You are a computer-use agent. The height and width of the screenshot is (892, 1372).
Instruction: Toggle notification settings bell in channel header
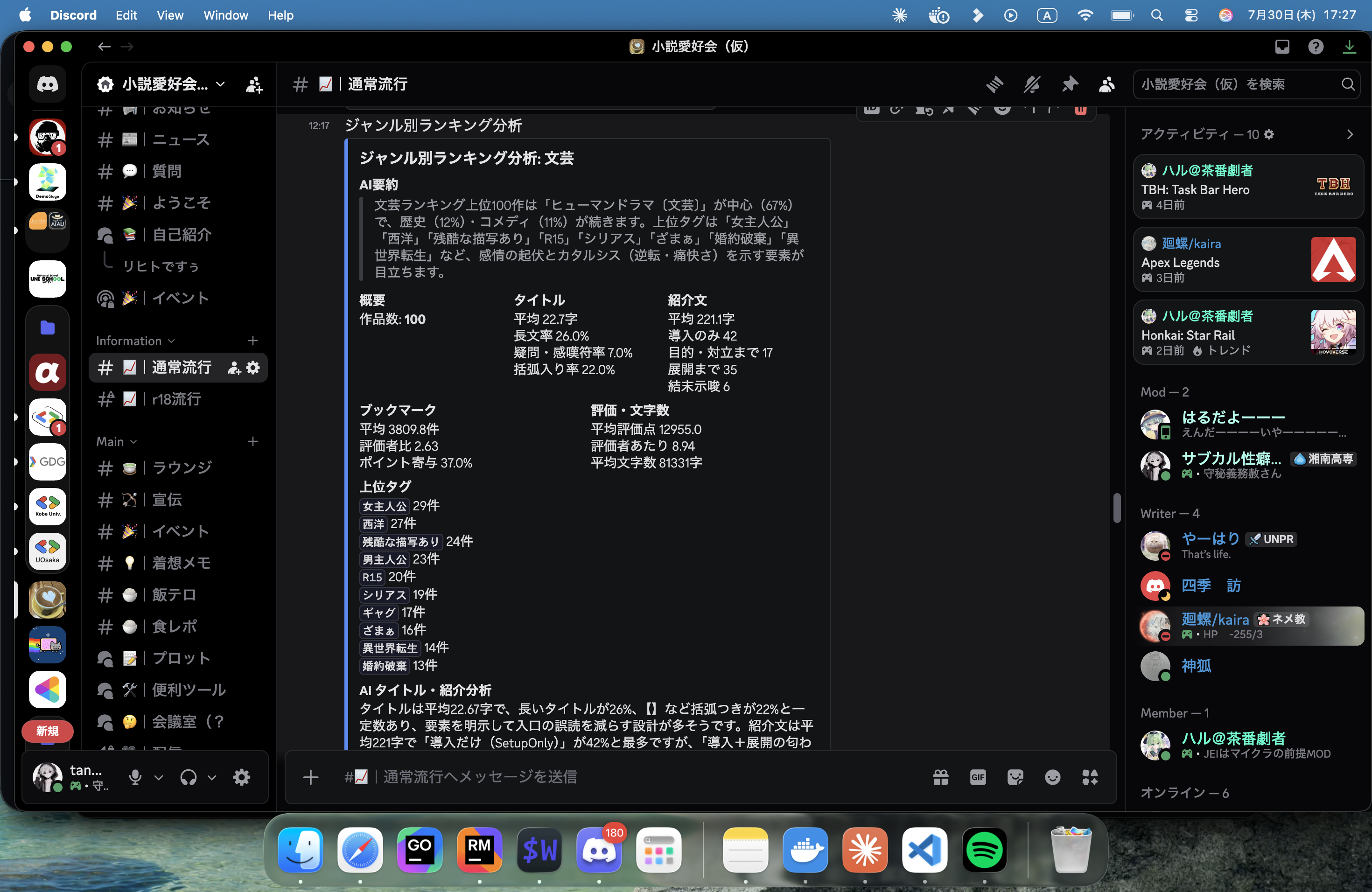click(1032, 84)
